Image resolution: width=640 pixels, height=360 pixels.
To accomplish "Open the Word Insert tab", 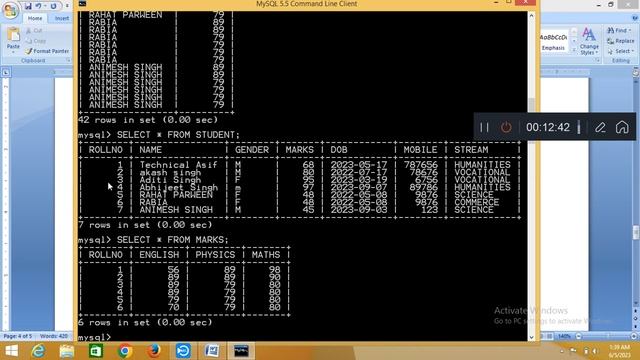I will pyautogui.click(x=62, y=18).
